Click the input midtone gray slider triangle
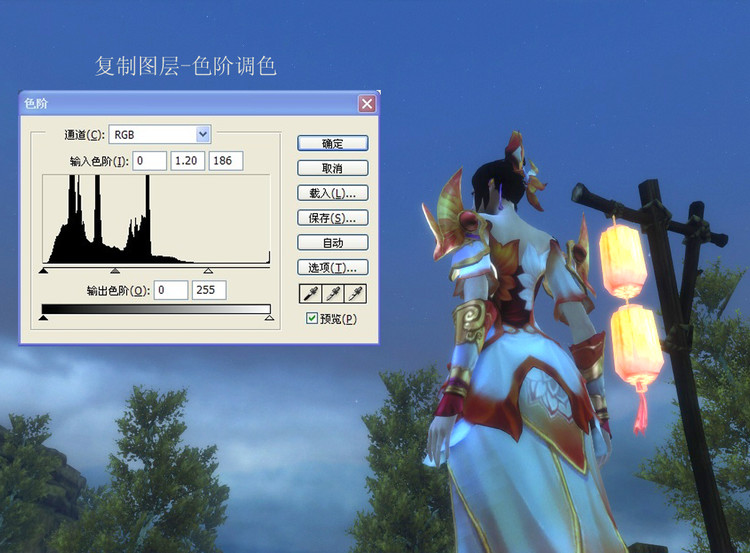Viewport: 750px width, 553px height. click(115, 271)
